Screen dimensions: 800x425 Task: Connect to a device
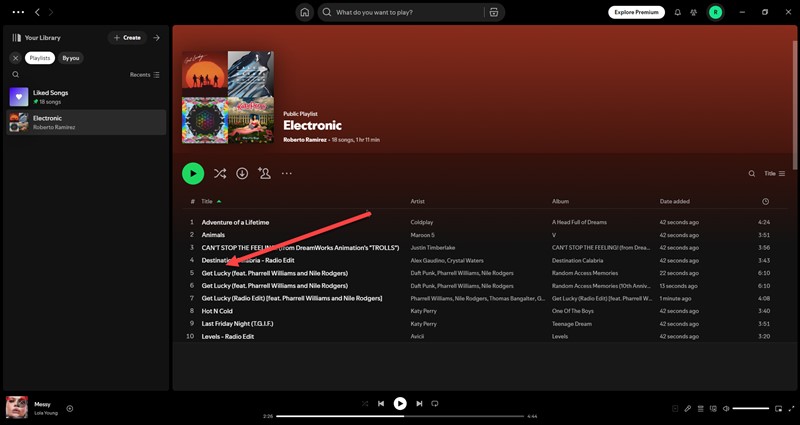pyautogui.click(x=713, y=409)
